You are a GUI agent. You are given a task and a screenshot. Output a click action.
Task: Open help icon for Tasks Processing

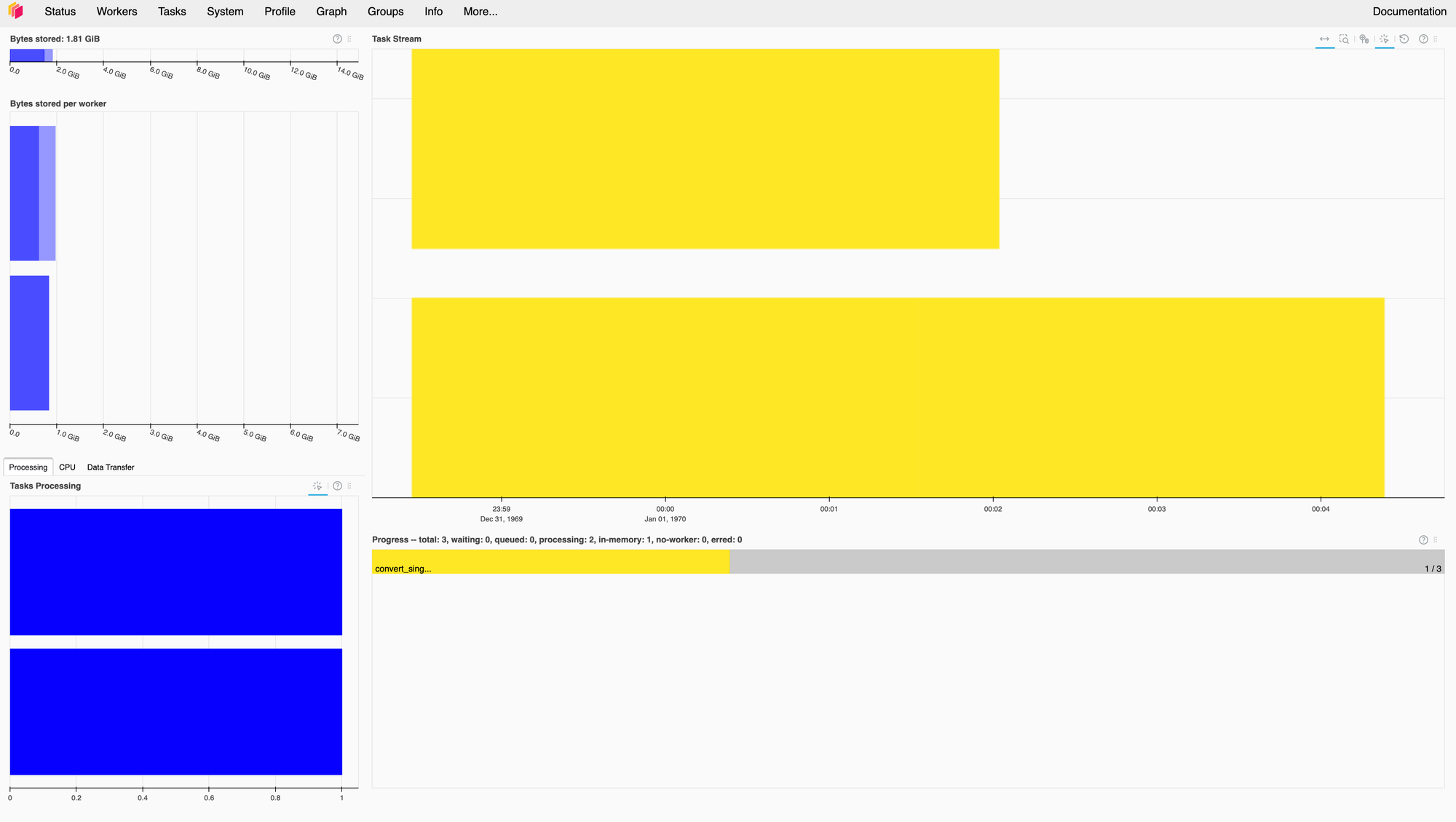[x=337, y=486]
